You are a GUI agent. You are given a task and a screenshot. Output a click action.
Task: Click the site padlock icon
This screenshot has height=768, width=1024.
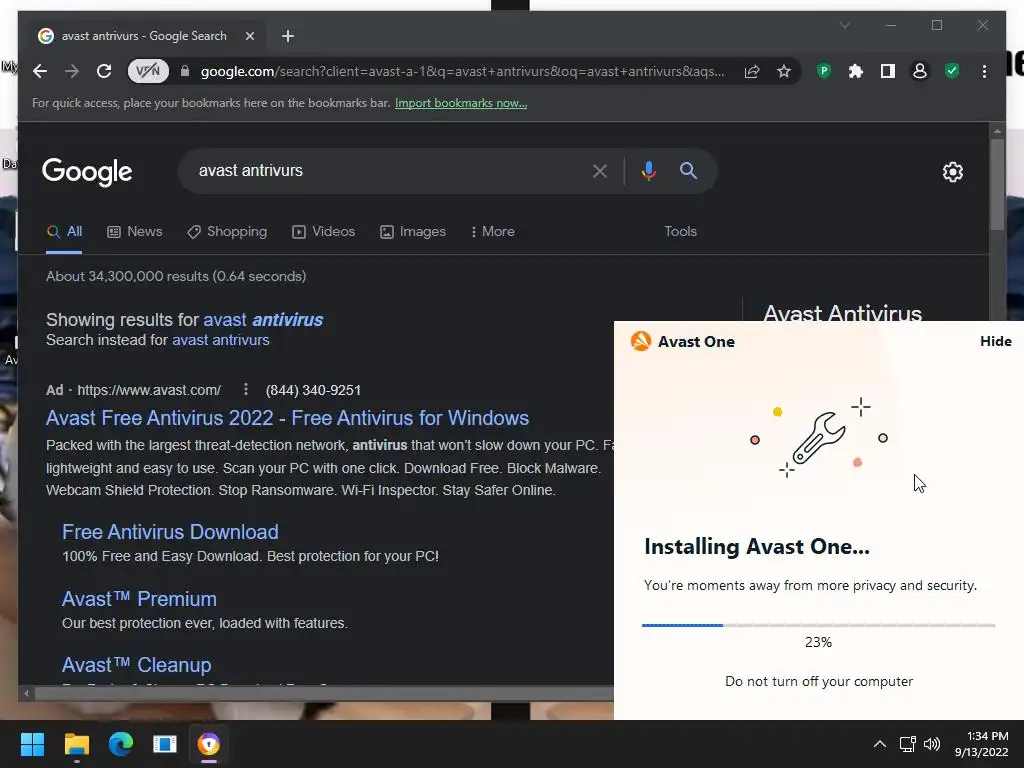185,71
